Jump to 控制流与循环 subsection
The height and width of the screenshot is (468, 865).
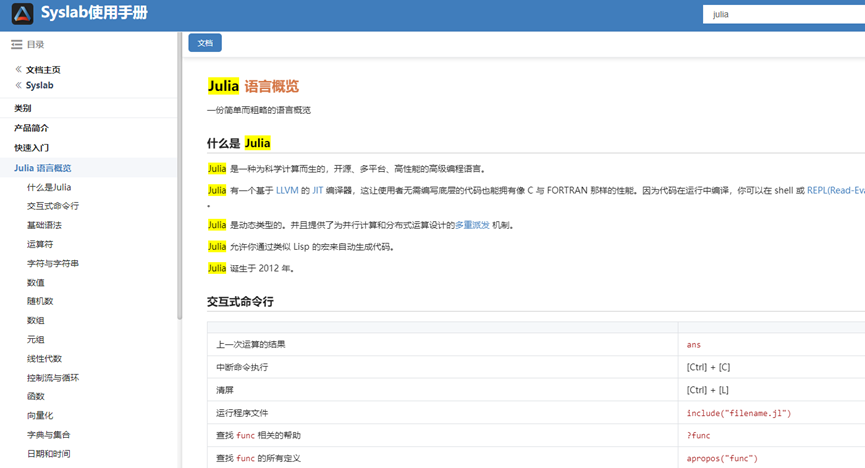[53, 378]
